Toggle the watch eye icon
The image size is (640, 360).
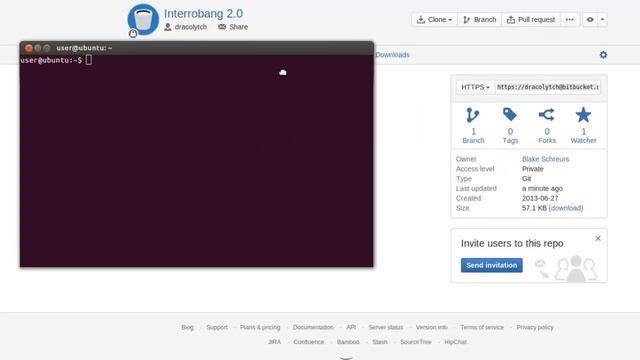click(590, 20)
